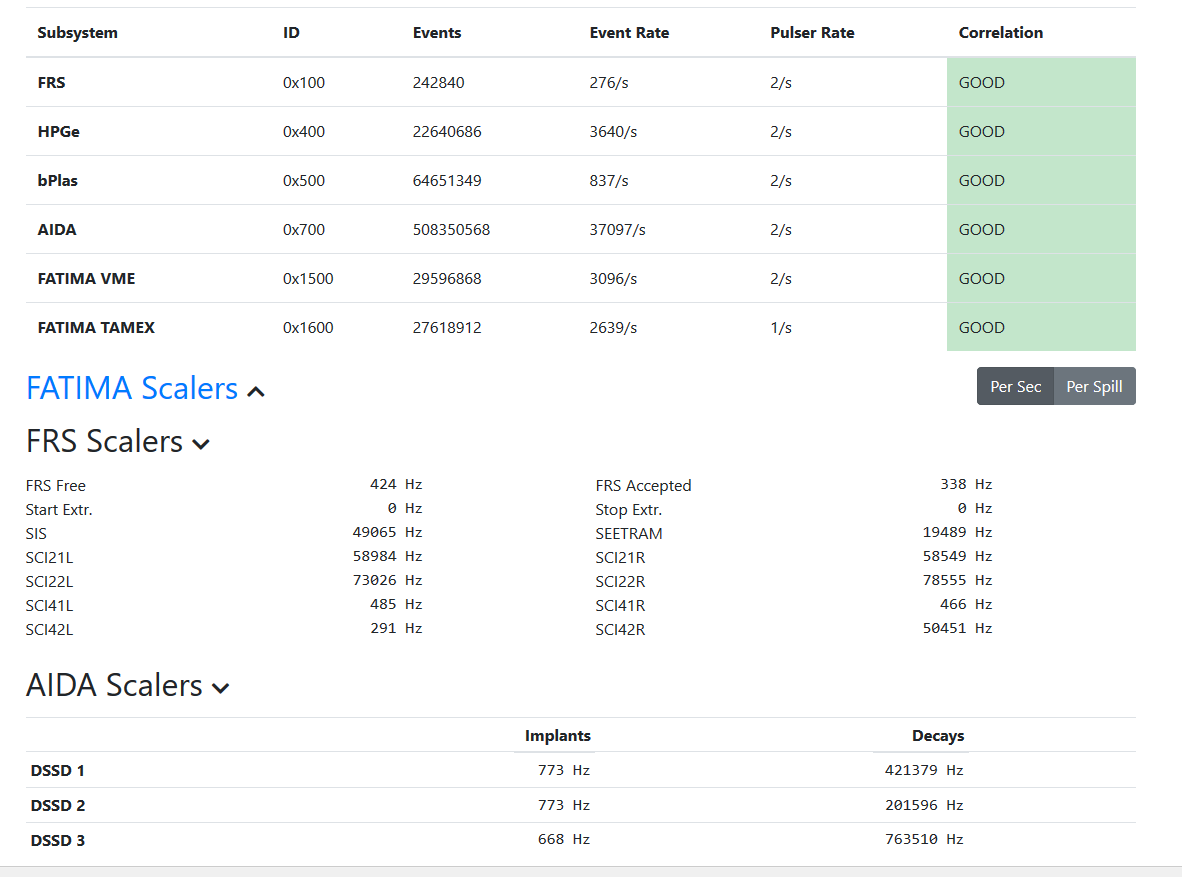Screen dimensions: 1182x877
Task: Expand the FRS Scalers chevron
Action: click(x=201, y=444)
